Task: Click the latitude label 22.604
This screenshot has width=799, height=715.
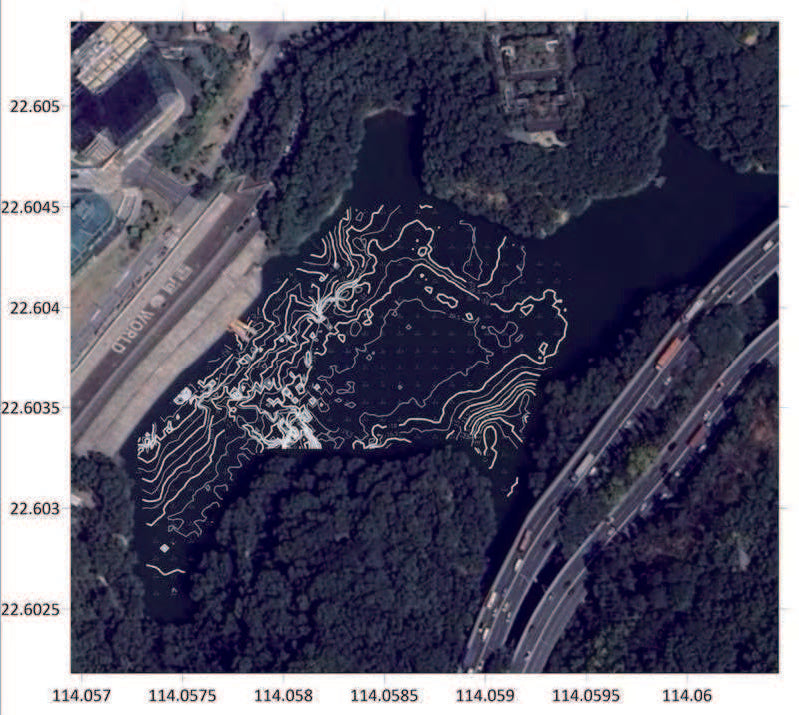Action: tap(34, 308)
